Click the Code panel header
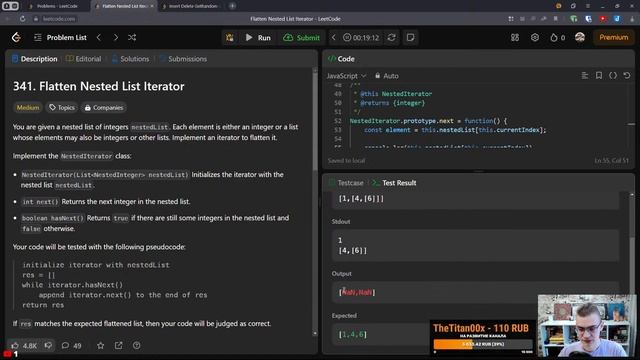Viewport: 640px width, 360px height. 341,59
